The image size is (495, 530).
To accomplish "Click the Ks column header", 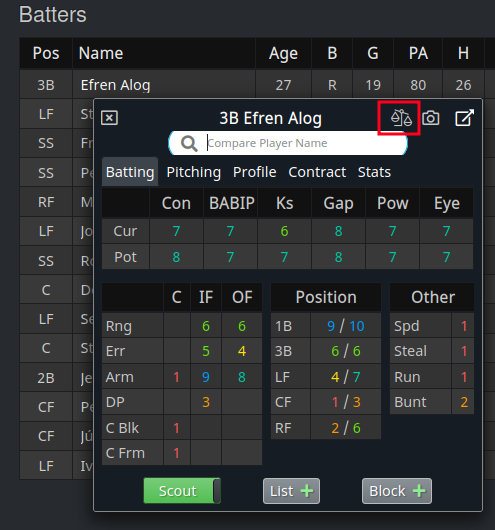I will tap(284, 203).
